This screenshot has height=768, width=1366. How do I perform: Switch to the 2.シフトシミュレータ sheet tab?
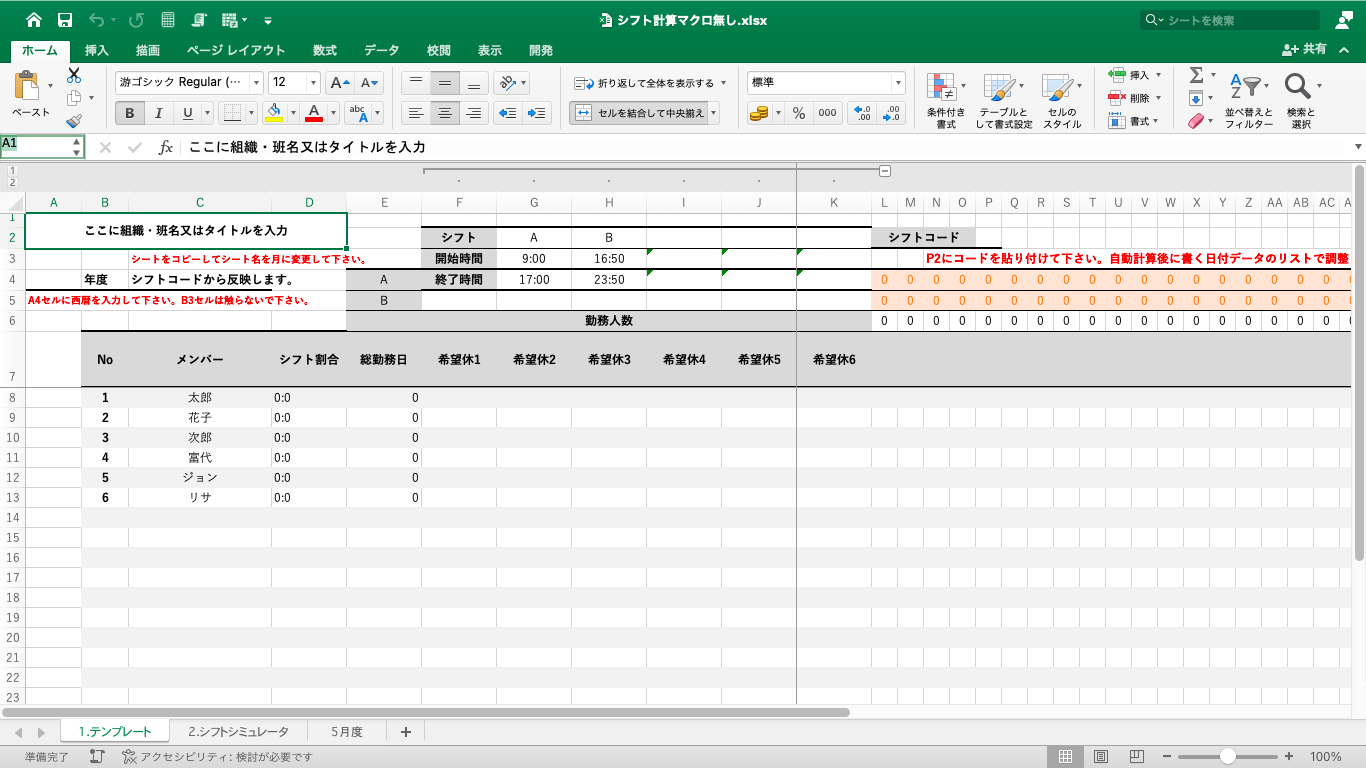[x=238, y=732]
